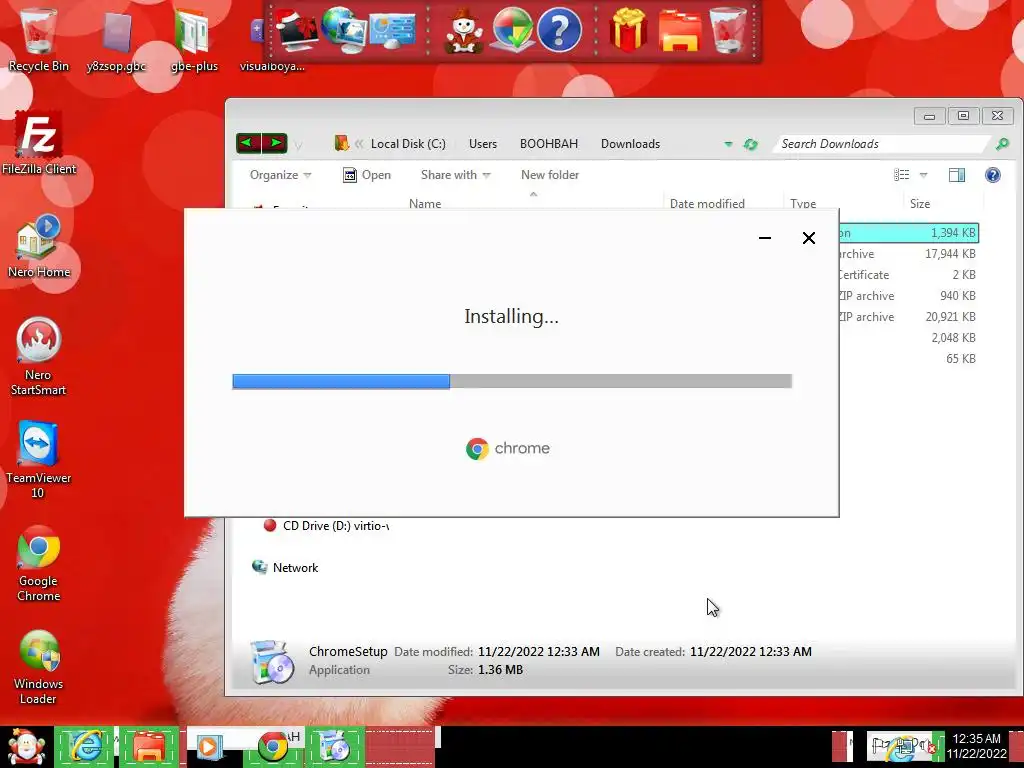Image resolution: width=1024 pixels, height=768 pixels.
Task: Select the file row sized 65 KB
Action: coord(908,359)
